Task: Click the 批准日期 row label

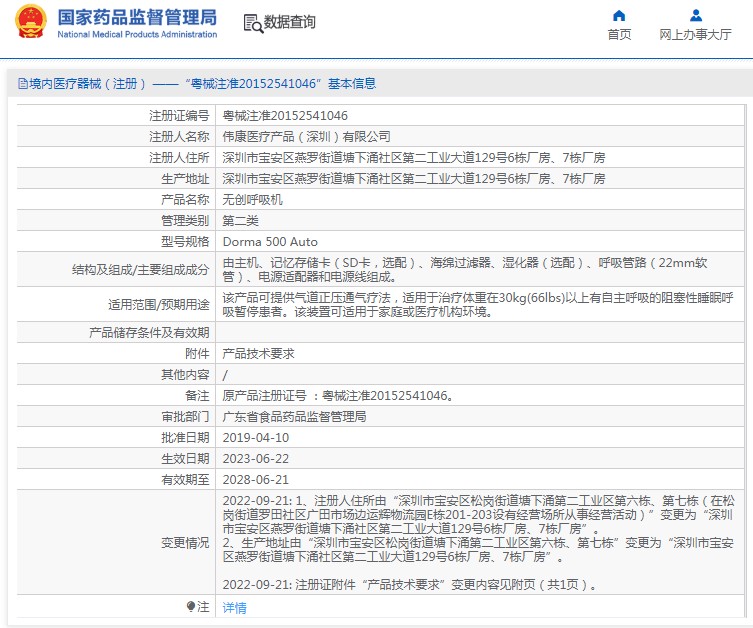Action: pyautogui.click(x=185, y=438)
